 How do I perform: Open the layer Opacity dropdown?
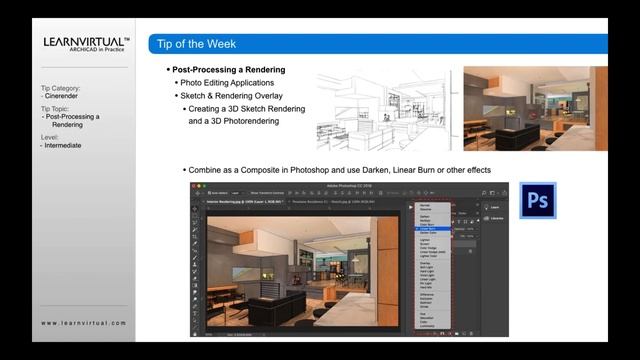477,229
